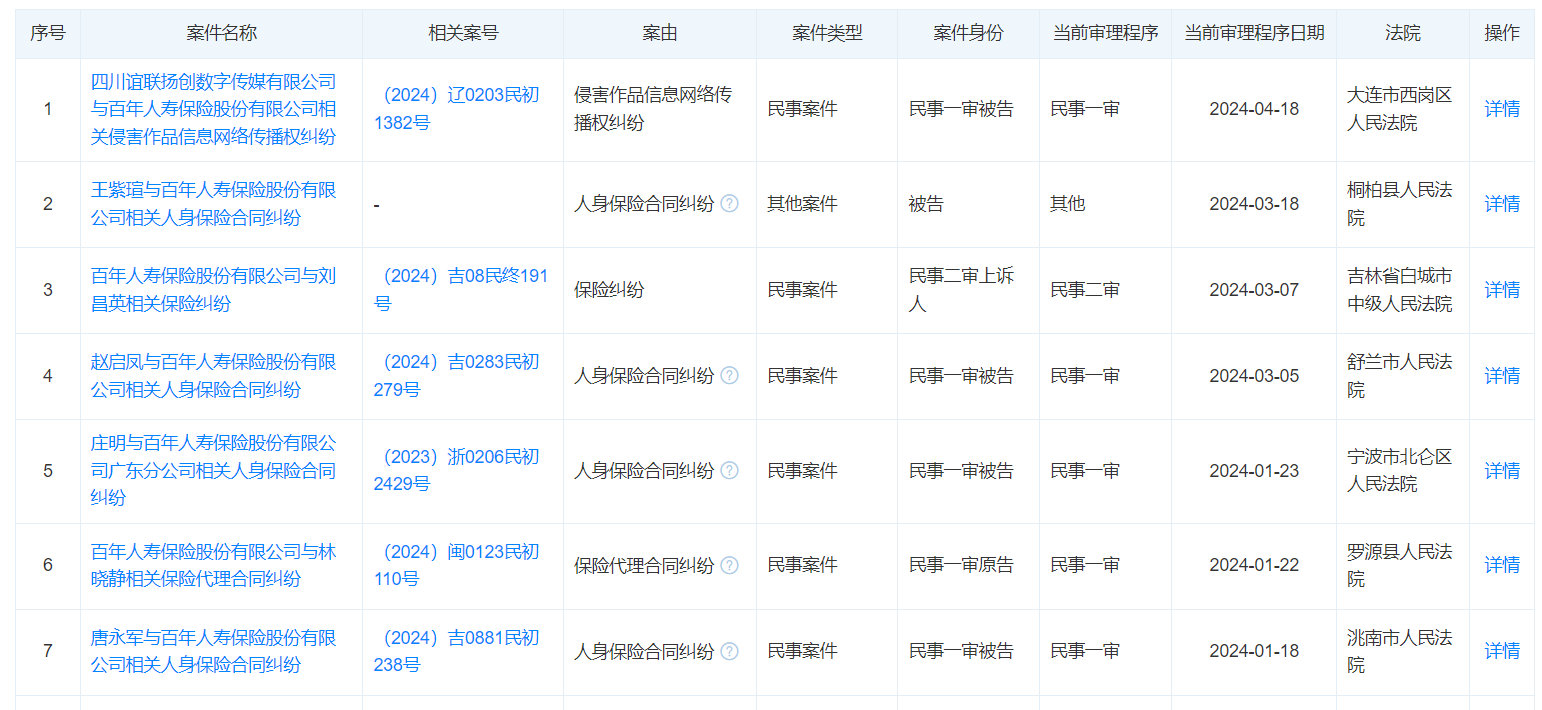Screen dimensions: 1542x710
Task: Open case 王紫瑄与百年人寿保险 dispute
Action: click(x=214, y=204)
